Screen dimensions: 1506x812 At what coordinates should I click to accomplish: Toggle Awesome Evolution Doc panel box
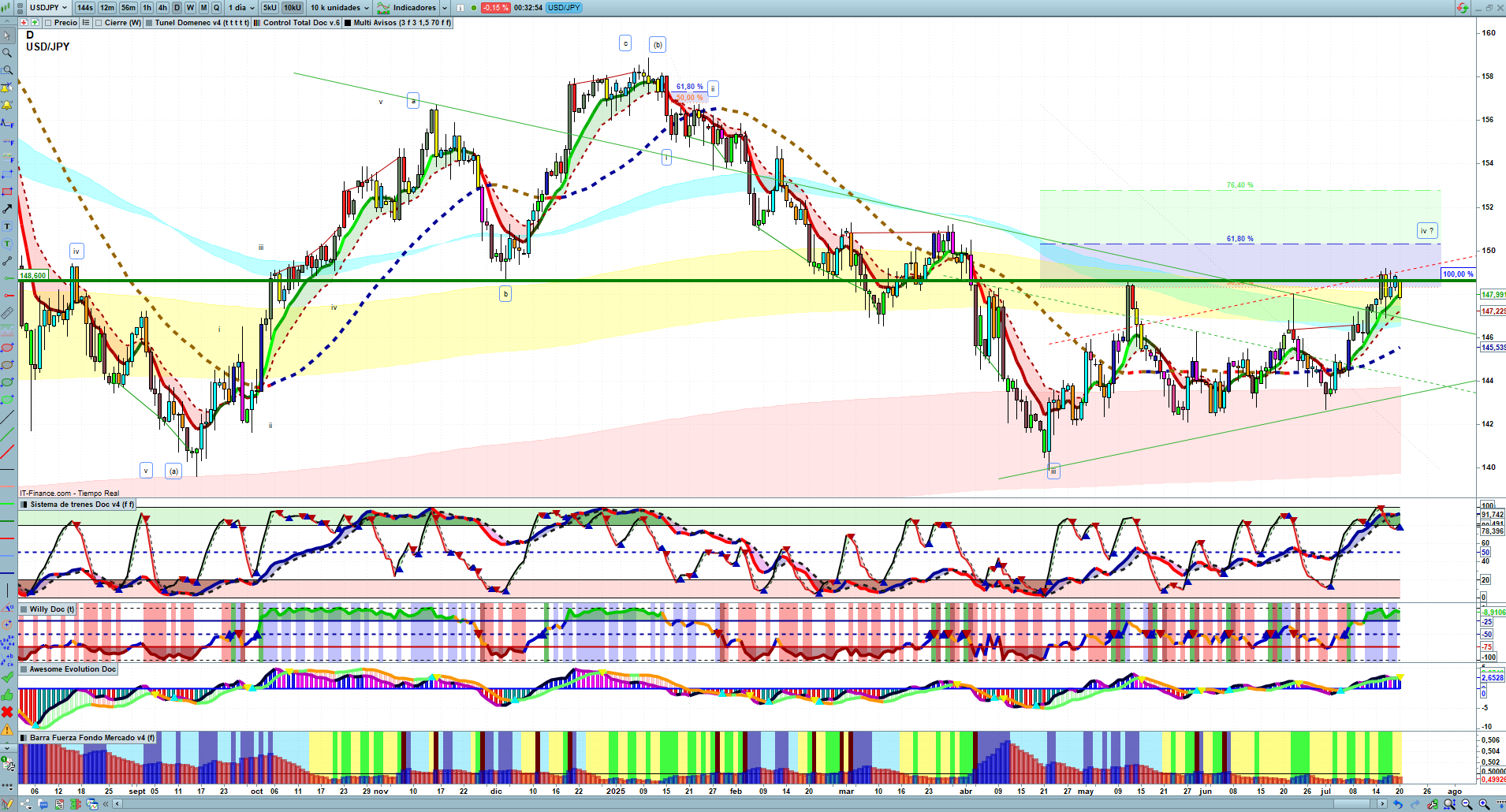pos(24,669)
